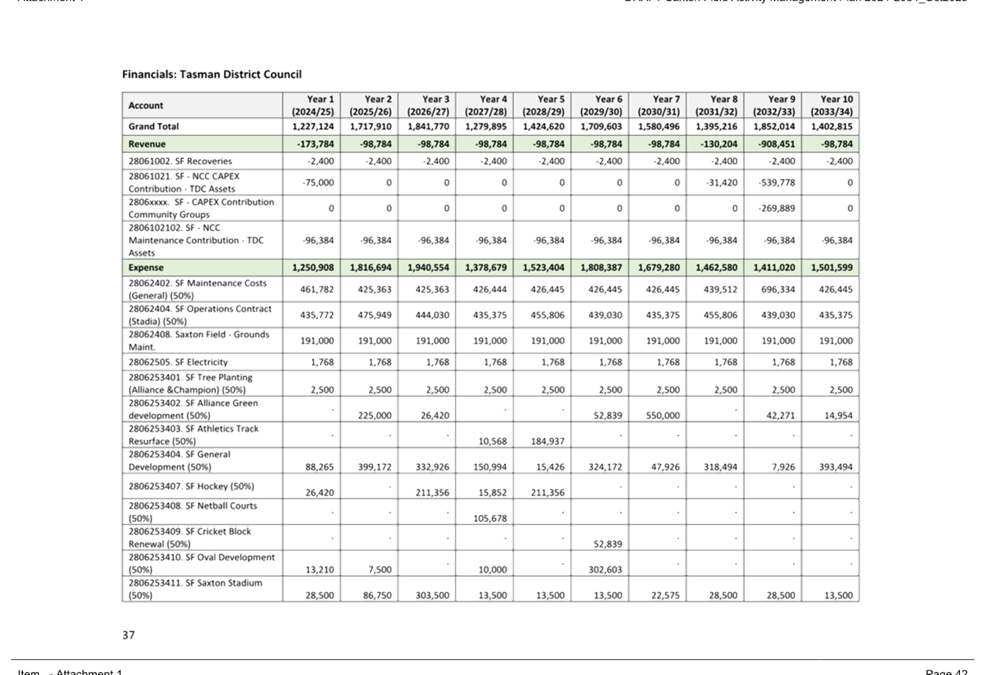Select row label 'SF - NCC CAPEX Contribution - TDC Assets'
The width and height of the screenshot is (984, 675).
click(184, 183)
